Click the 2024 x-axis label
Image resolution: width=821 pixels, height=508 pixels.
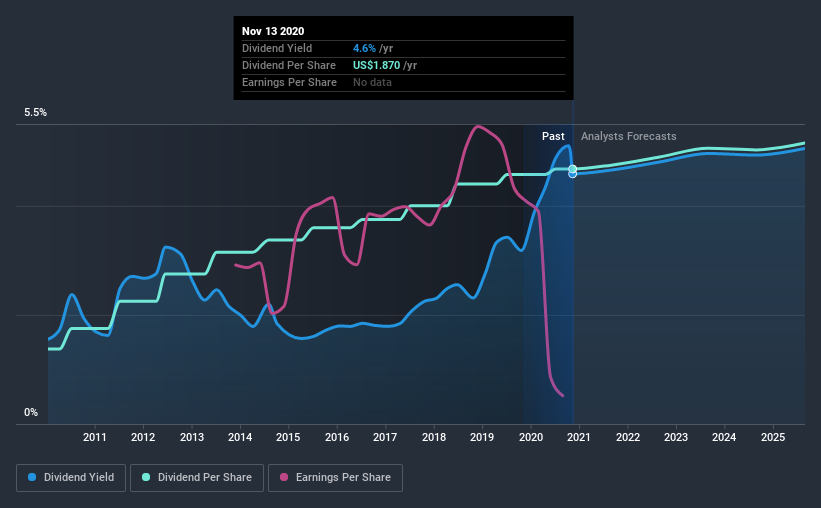coord(724,437)
